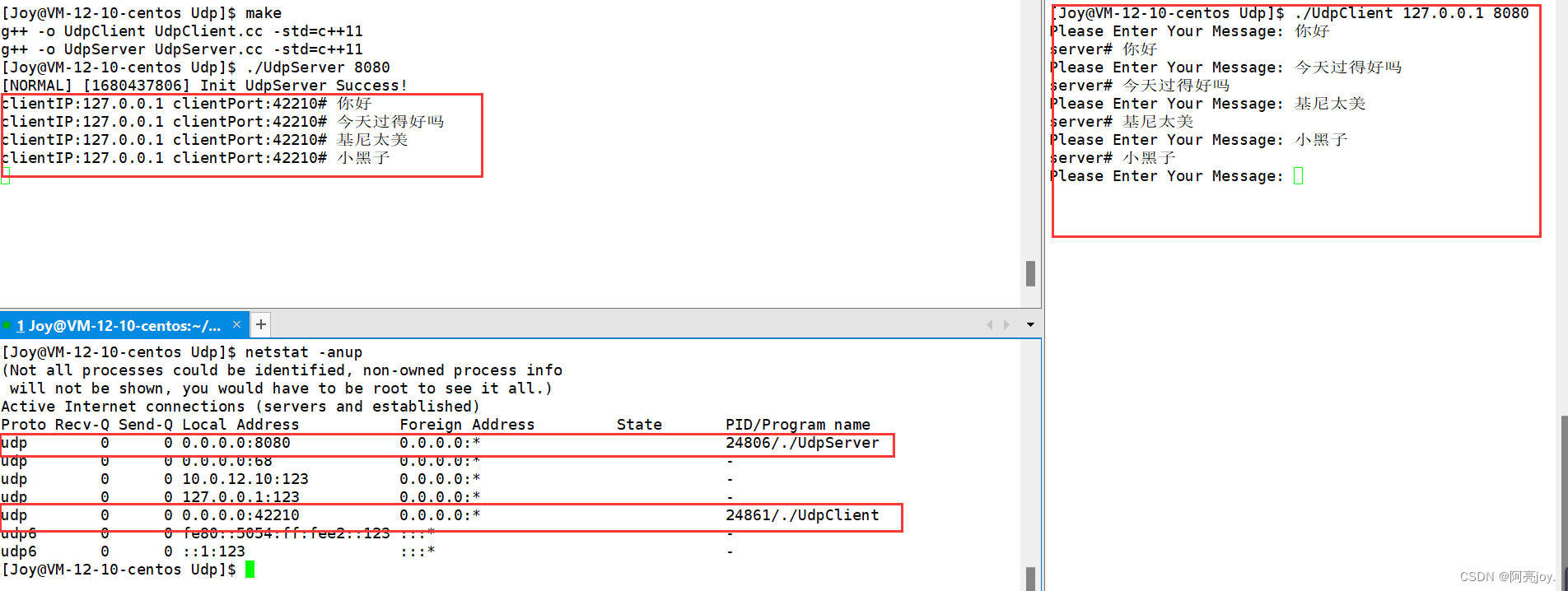Screen dimensions: 1568x591
Task: Click the 'State' column header
Action: pos(639,425)
